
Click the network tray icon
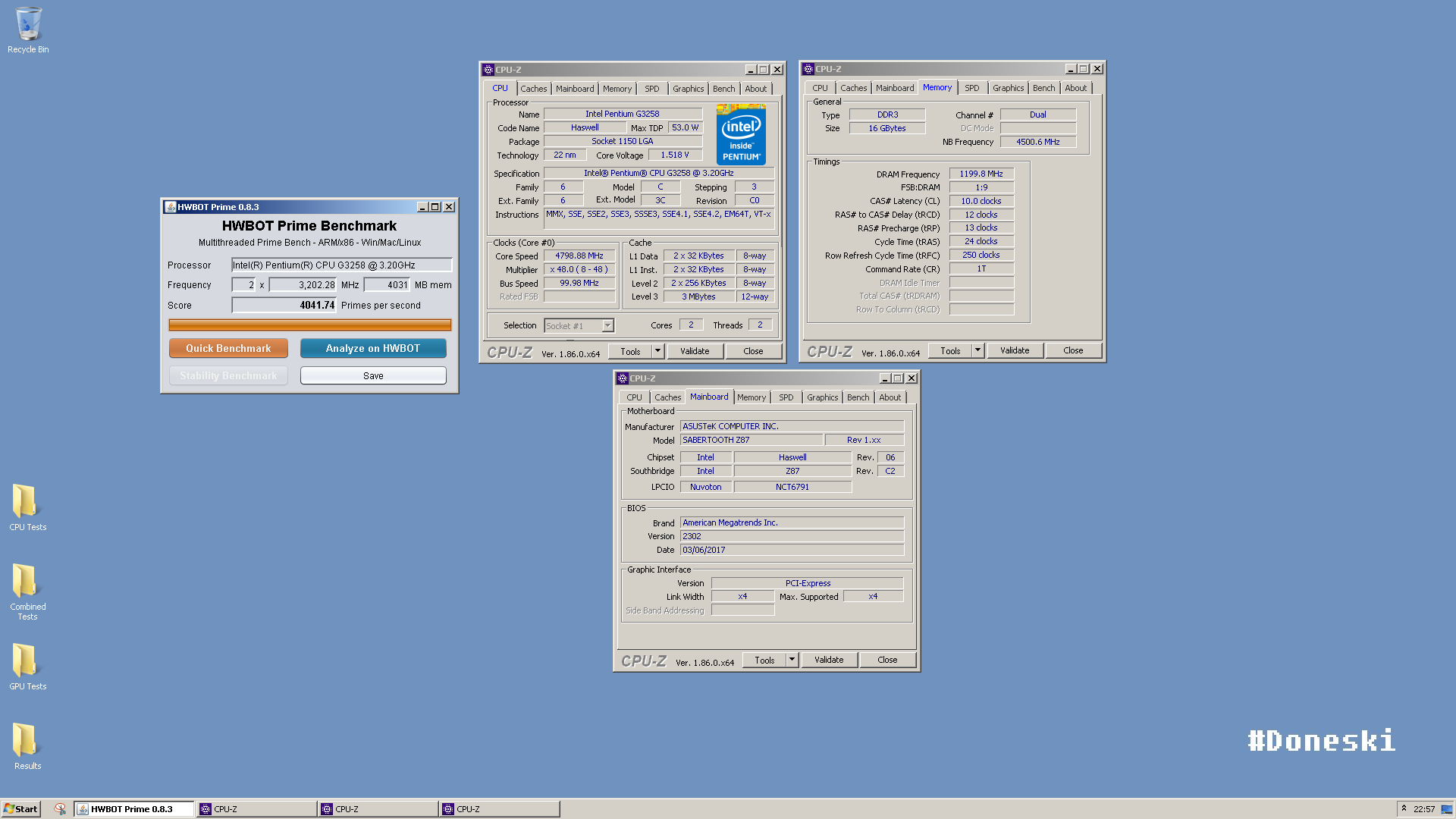[x=1446, y=809]
